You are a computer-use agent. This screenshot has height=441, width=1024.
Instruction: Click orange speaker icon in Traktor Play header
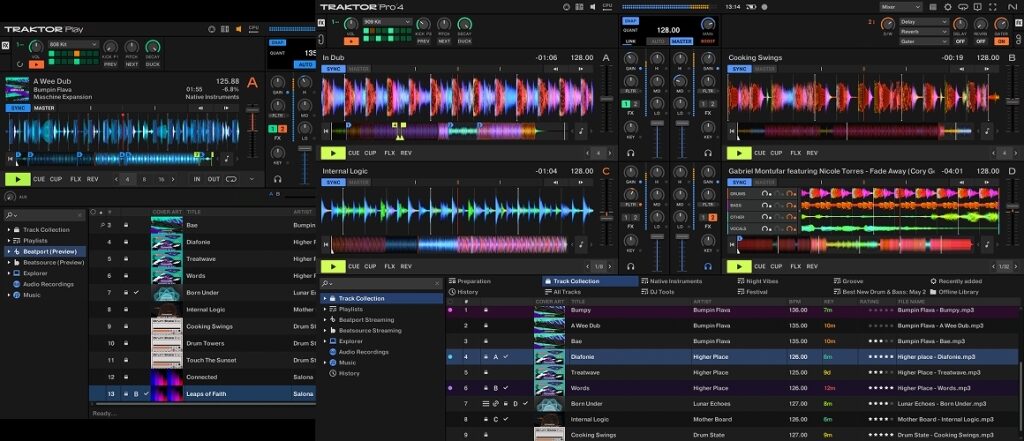[238, 29]
